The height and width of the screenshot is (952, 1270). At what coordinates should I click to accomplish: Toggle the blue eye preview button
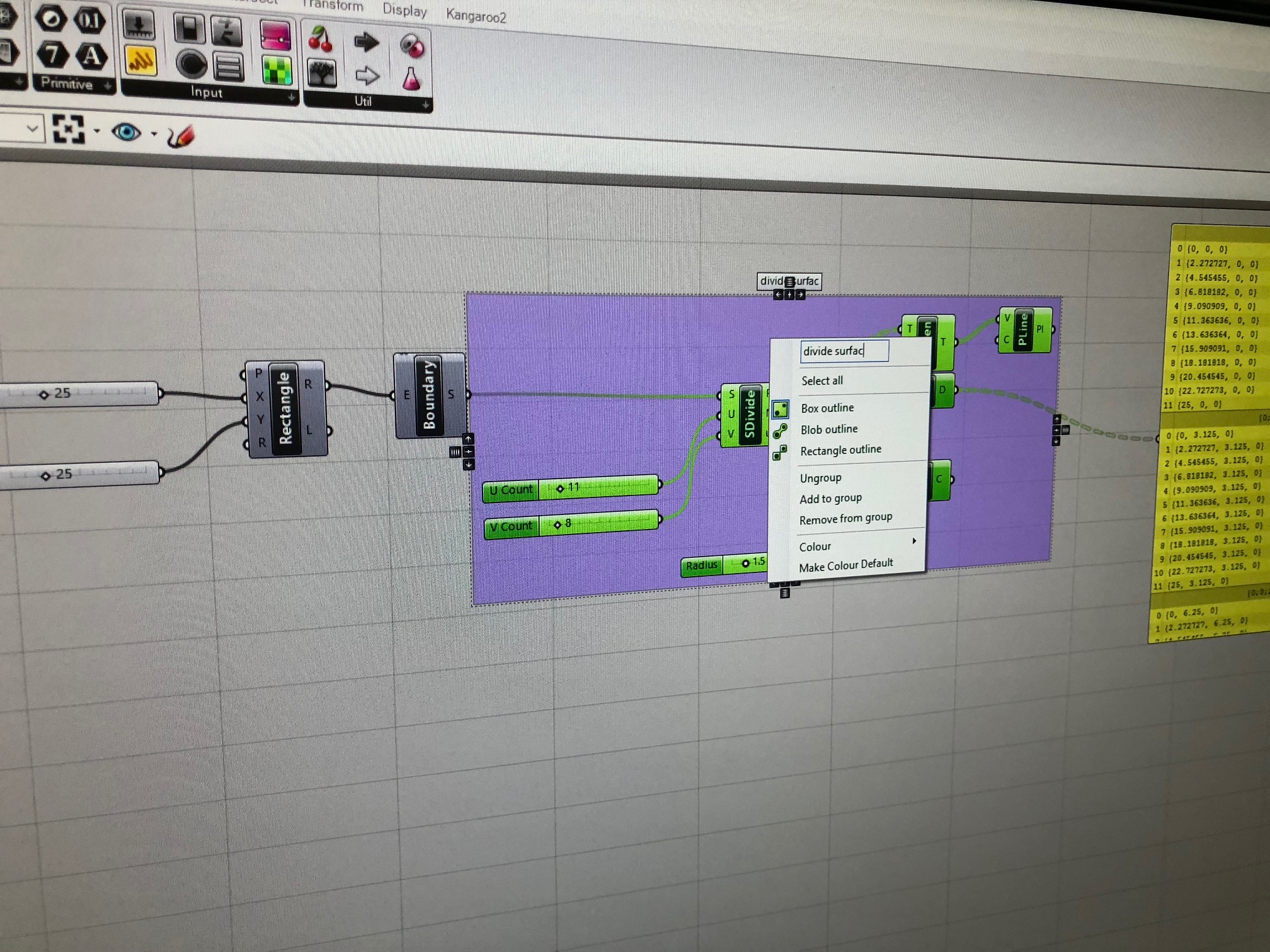pyautogui.click(x=126, y=132)
